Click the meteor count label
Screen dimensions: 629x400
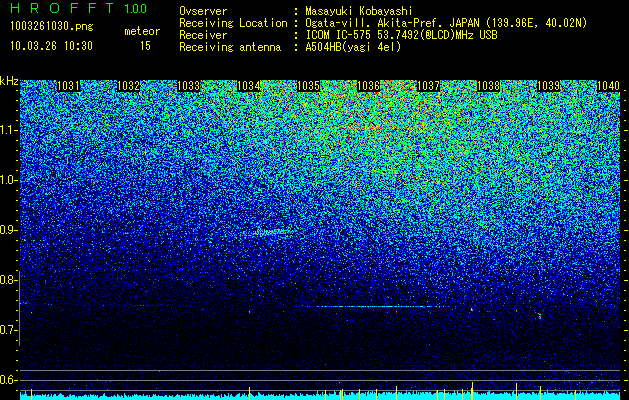(142, 31)
